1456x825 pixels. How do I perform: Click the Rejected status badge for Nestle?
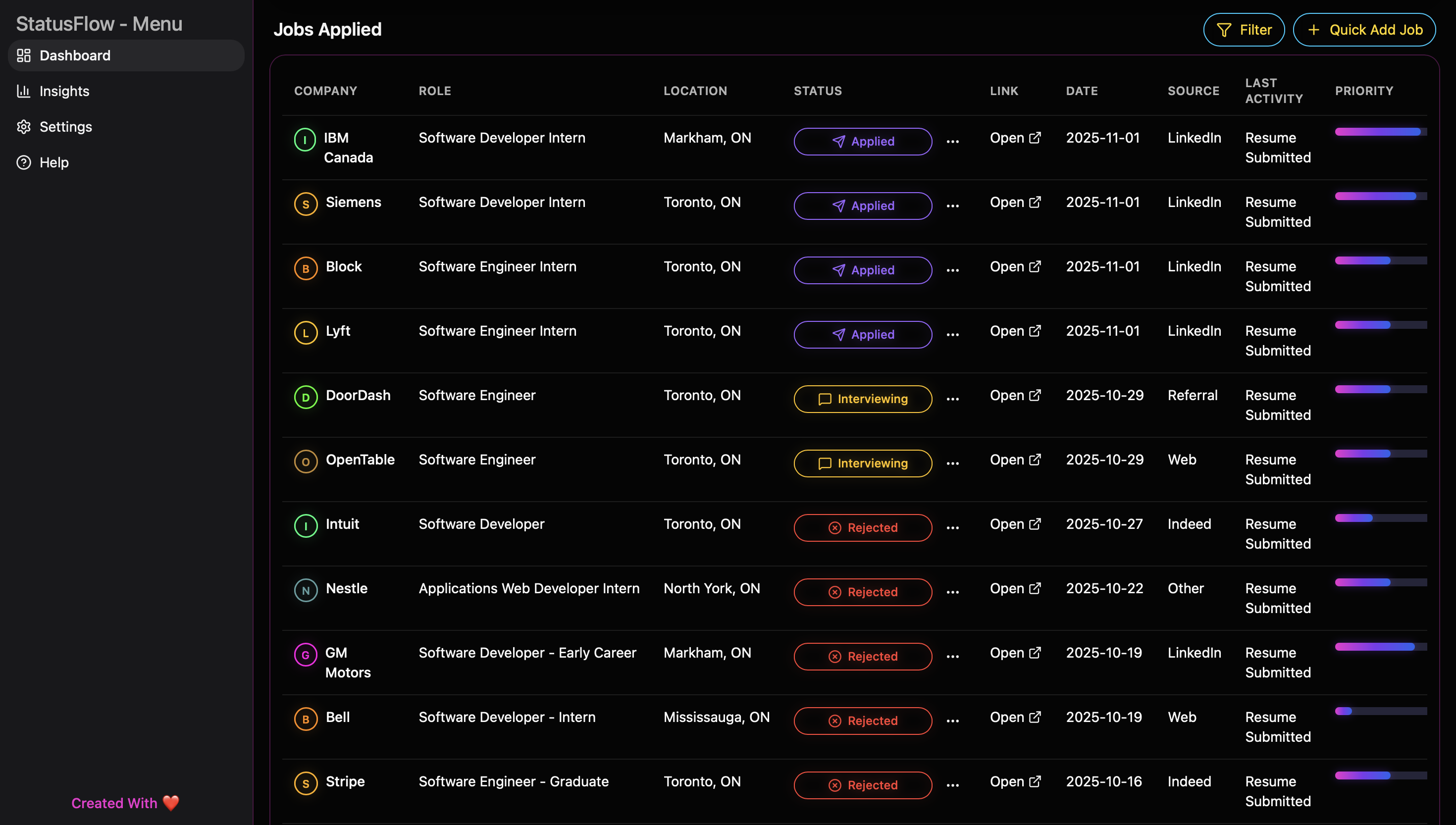[862, 592]
